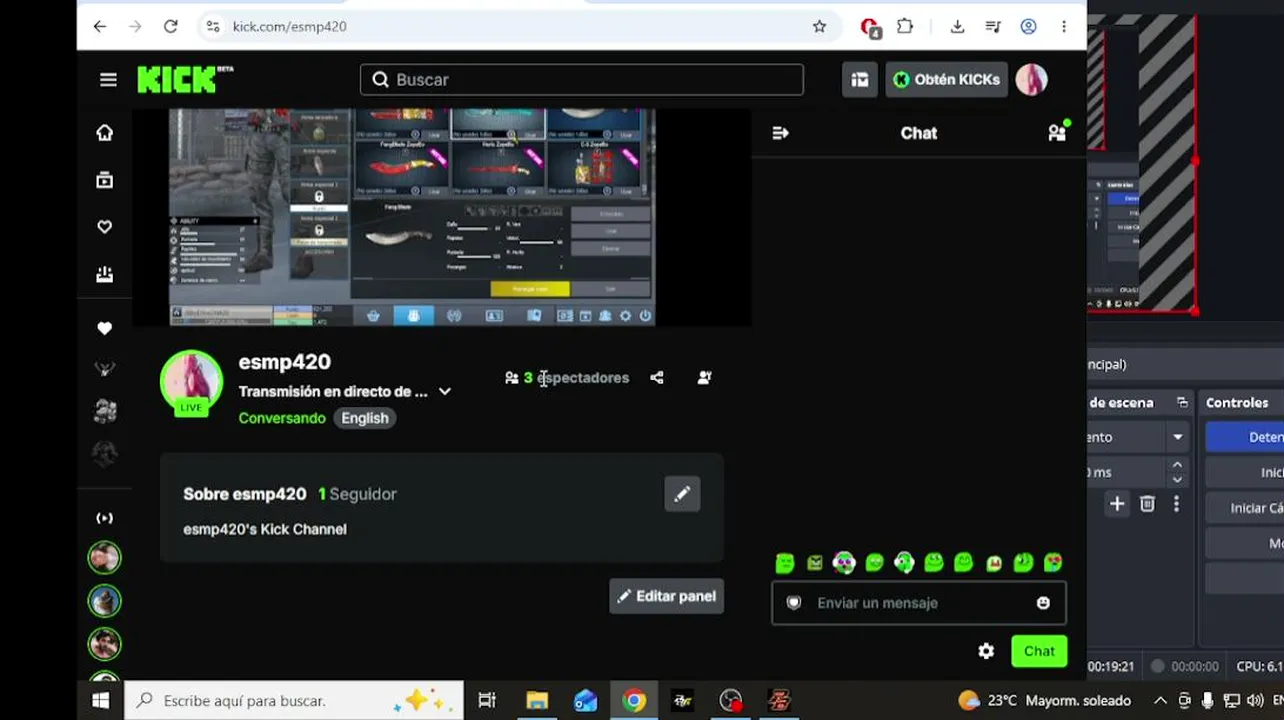Open File Explorer from taskbar

coord(537,700)
